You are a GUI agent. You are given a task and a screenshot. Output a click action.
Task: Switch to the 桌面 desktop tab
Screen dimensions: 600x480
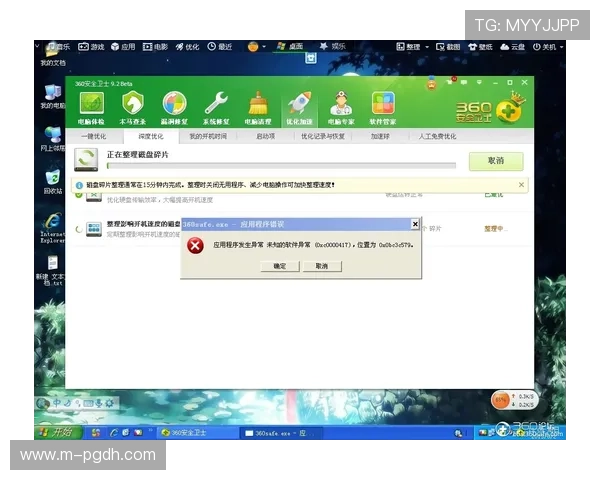(x=290, y=46)
